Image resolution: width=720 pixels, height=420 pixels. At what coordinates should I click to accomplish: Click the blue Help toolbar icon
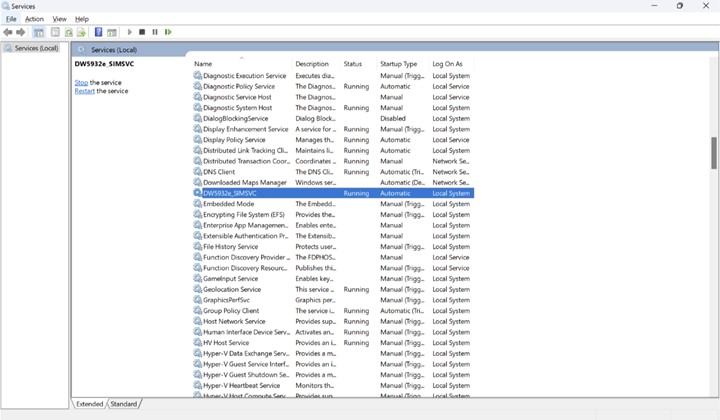(98, 32)
